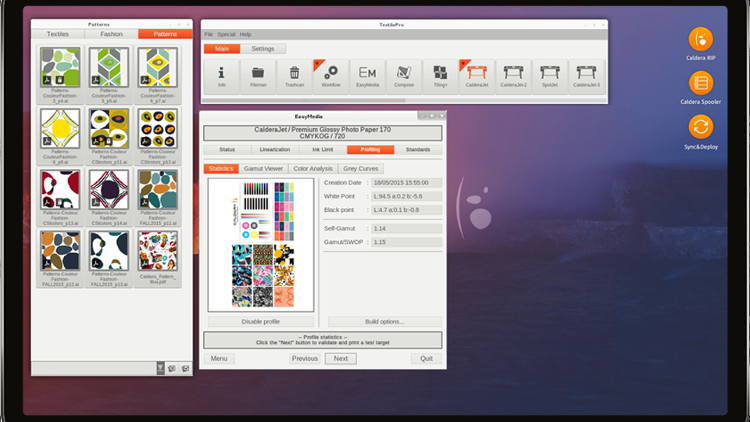Select the navy shapes FALL2015_p13.ai thumbnail

click(x=109, y=251)
